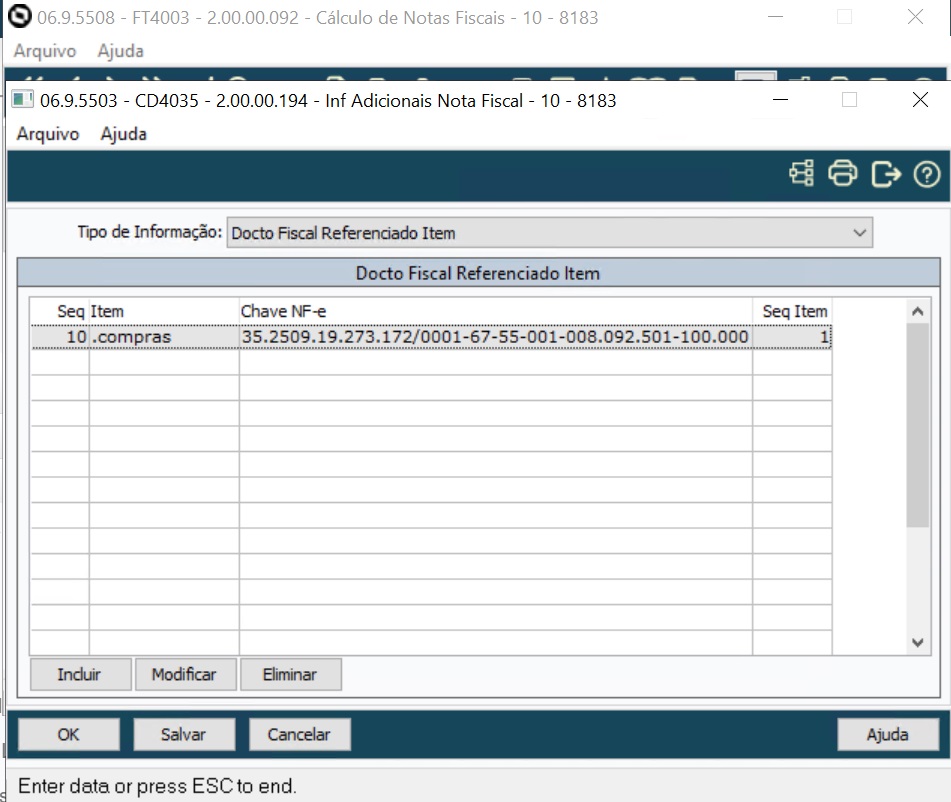Click the TOTVS logo in background window title
The height and width of the screenshot is (802, 951).
pyautogui.click(x=19, y=17)
